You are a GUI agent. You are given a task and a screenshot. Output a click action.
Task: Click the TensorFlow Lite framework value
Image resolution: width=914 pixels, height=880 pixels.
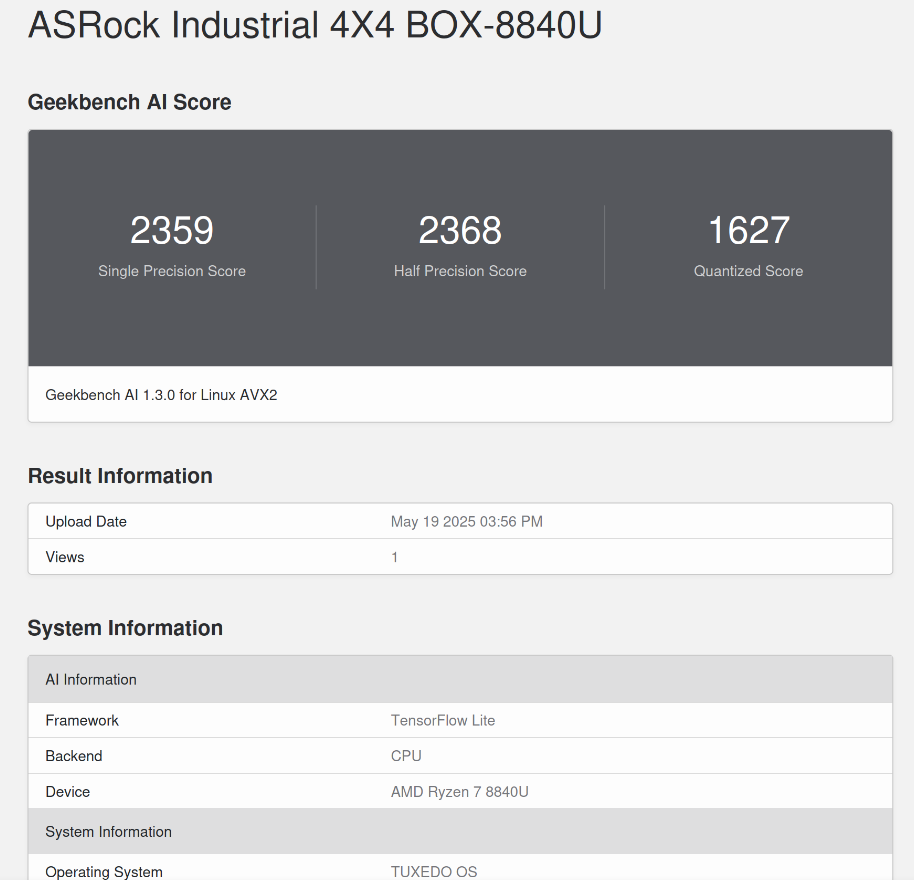point(443,720)
